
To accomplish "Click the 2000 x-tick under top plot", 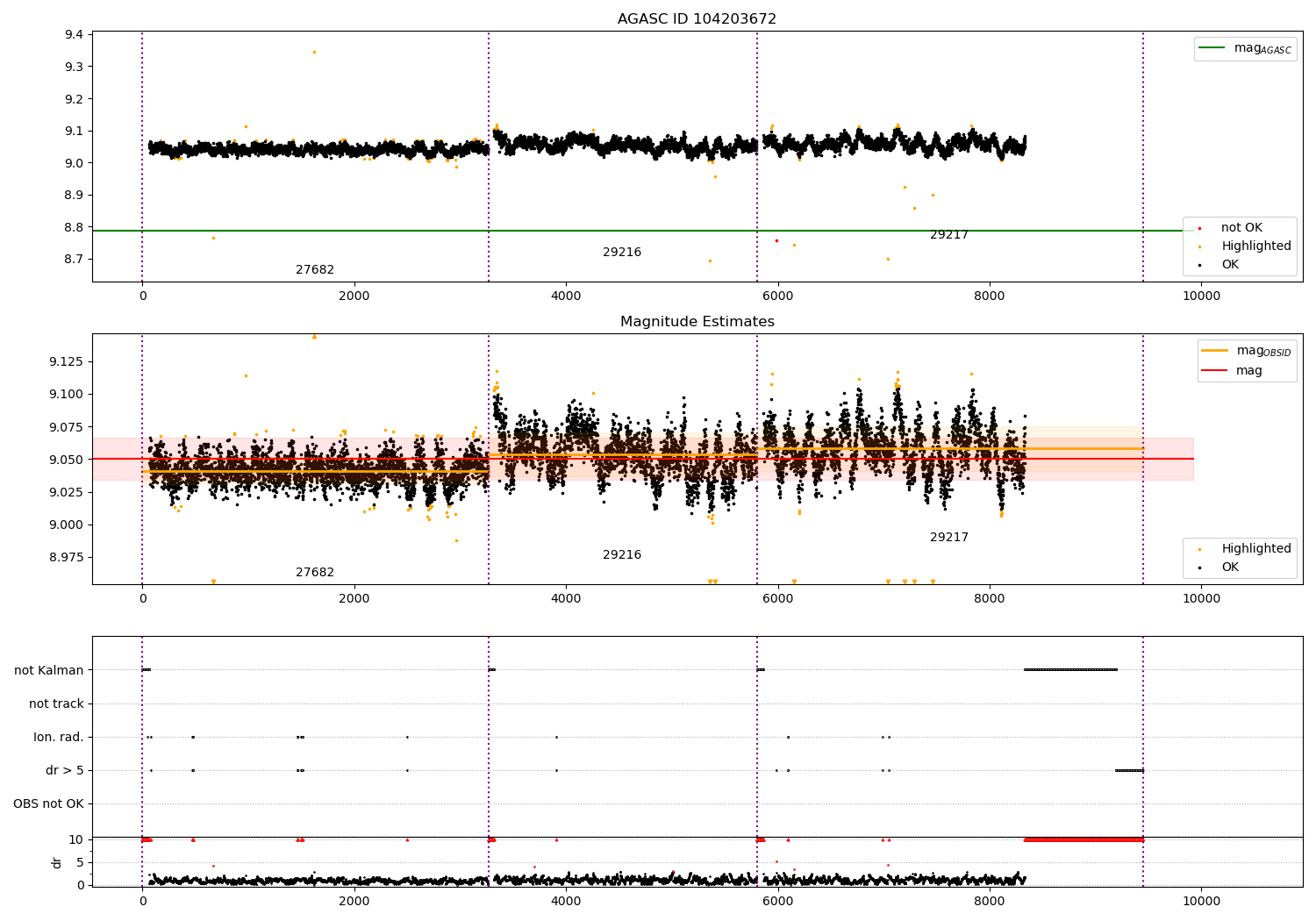I will point(354,296).
